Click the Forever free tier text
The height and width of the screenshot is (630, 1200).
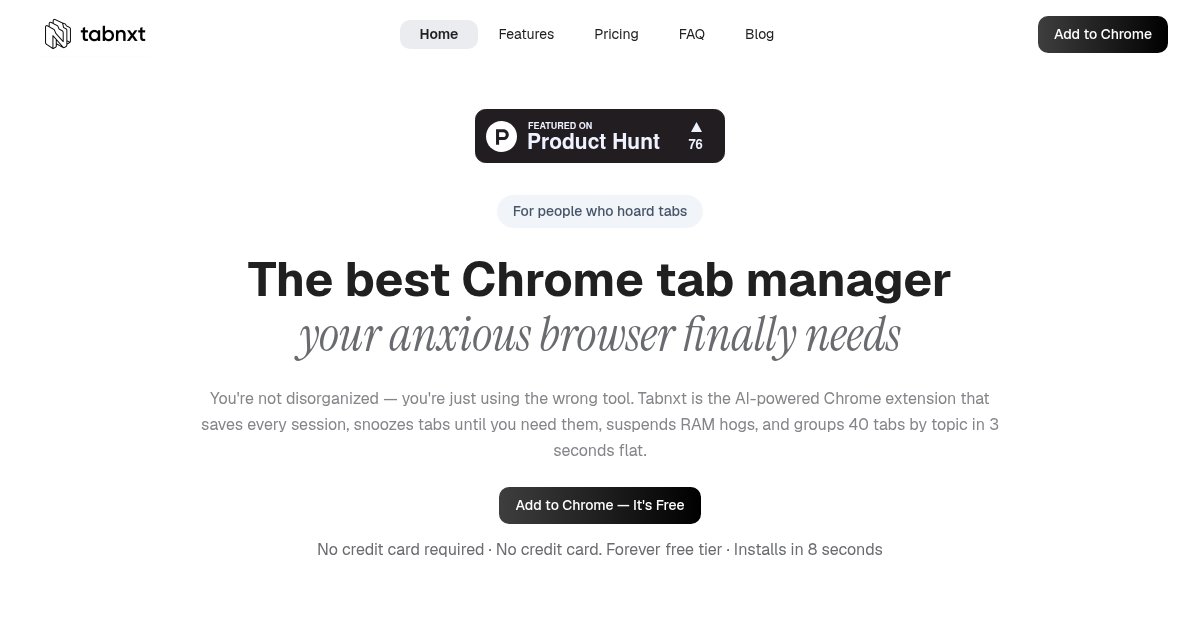(664, 549)
